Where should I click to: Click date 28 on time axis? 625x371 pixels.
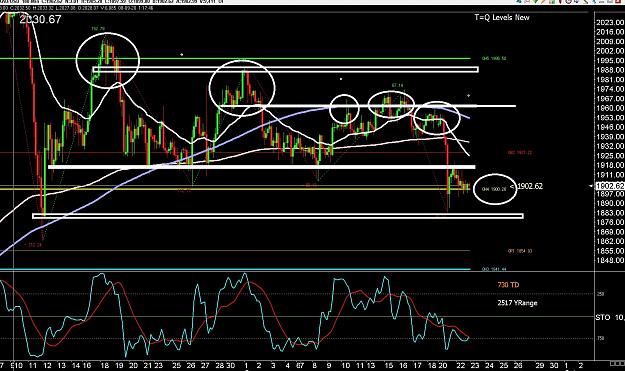219,365
